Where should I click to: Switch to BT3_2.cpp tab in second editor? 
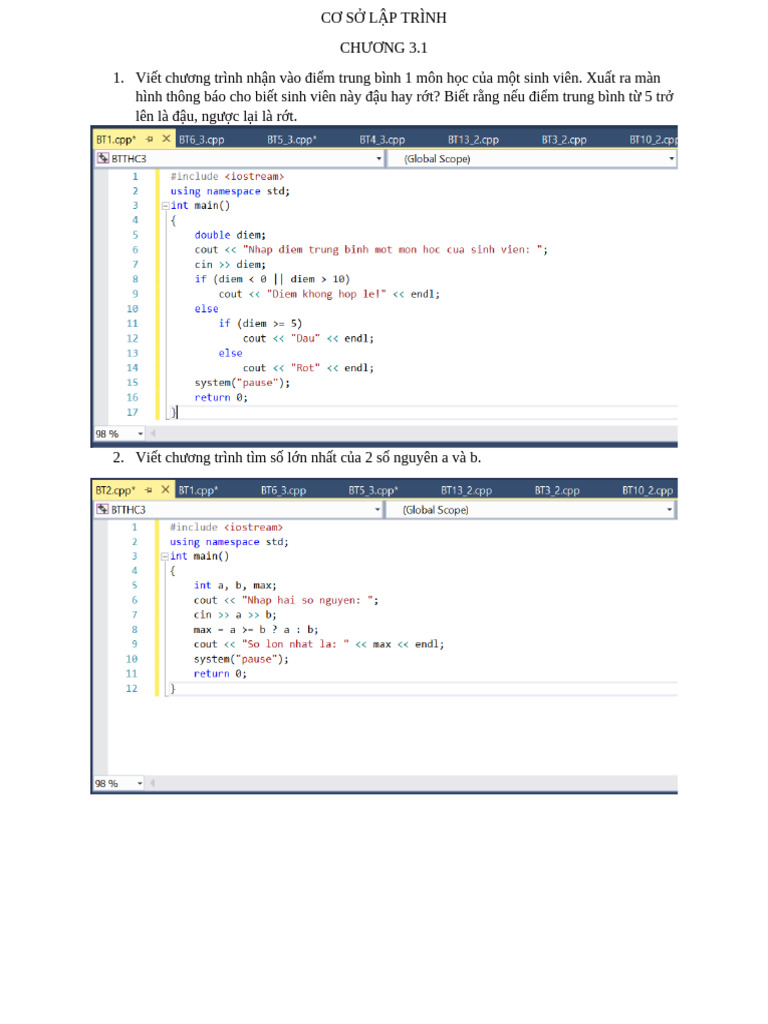(557, 490)
